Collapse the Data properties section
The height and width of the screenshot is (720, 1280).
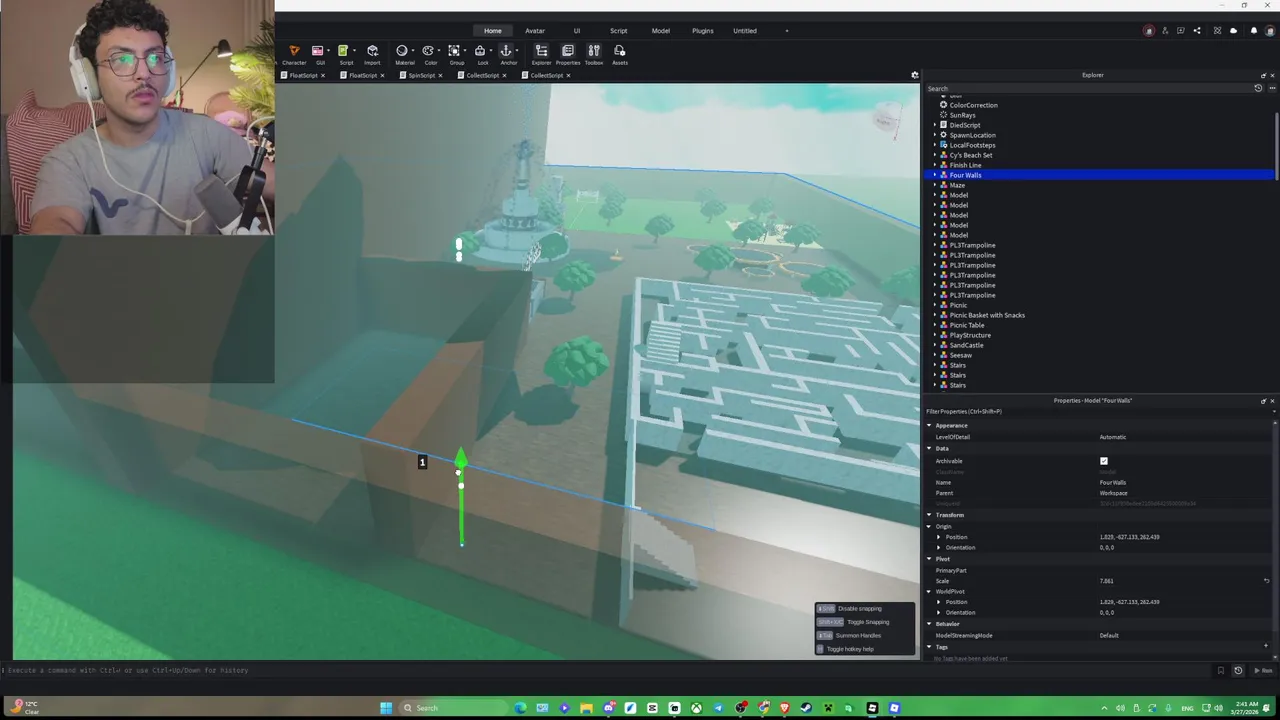pyautogui.click(x=928, y=448)
